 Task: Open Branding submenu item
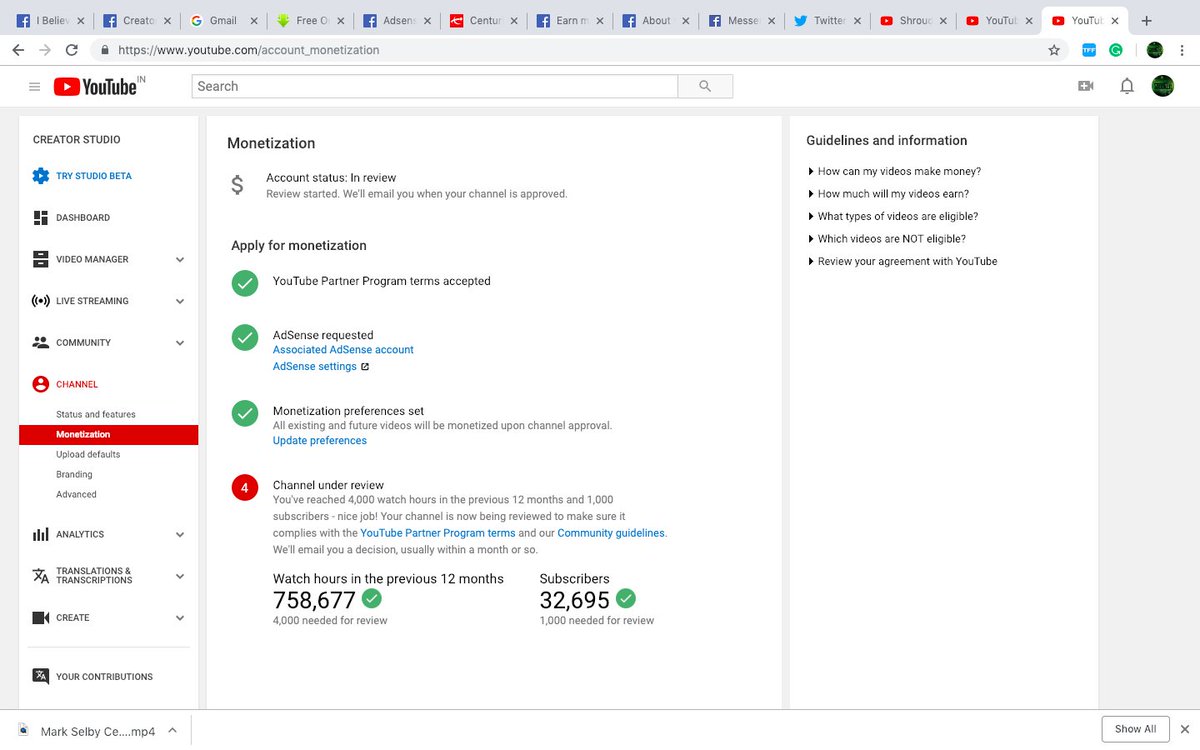point(74,475)
